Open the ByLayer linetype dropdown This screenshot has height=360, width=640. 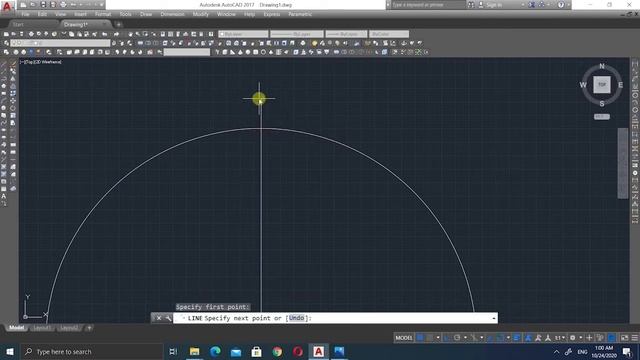297,34
